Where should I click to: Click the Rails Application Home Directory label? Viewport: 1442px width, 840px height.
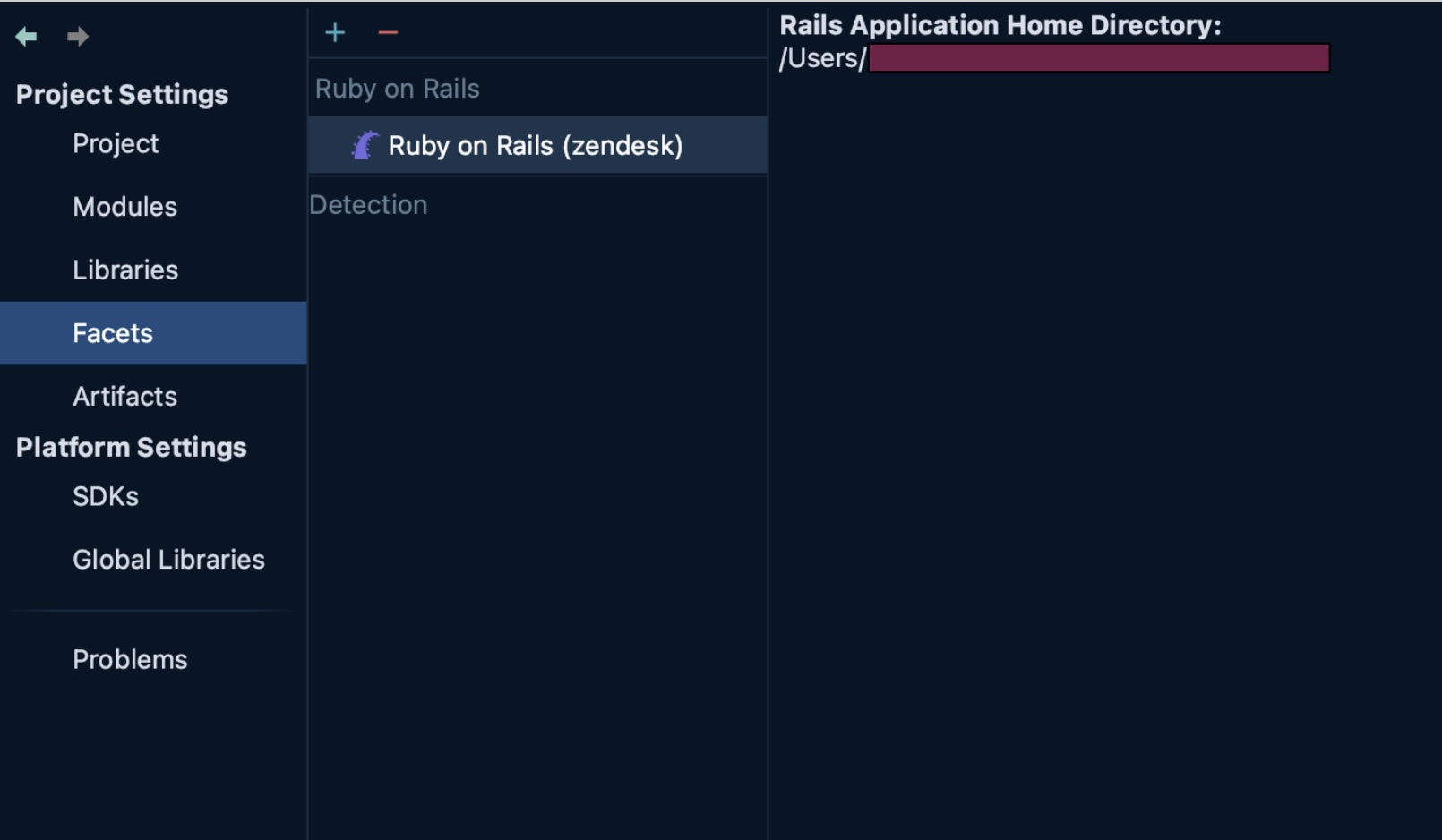coord(1000,25)
